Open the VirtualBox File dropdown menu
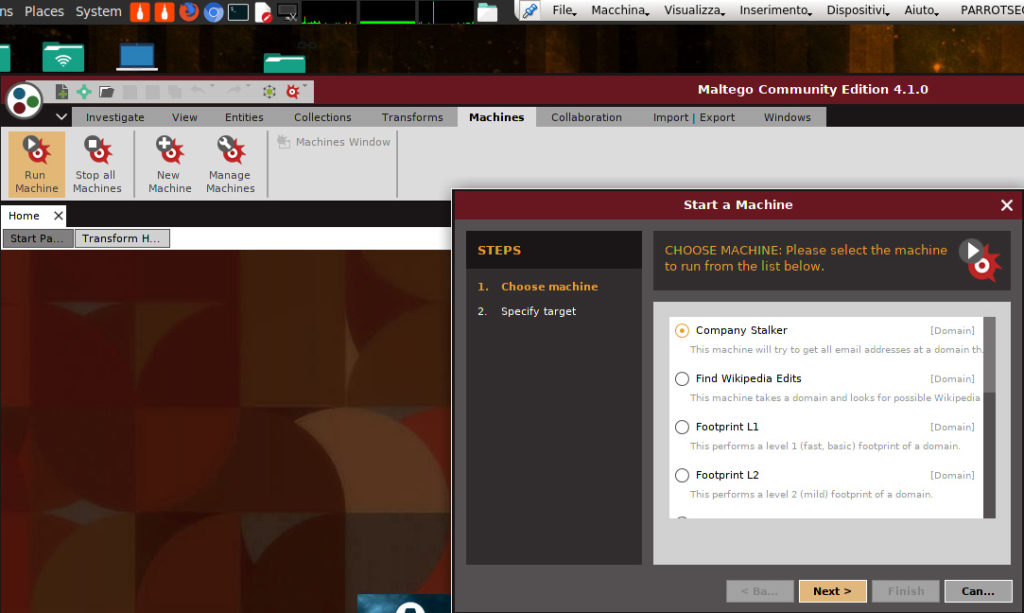1024x613 pixels. click(564, 10)
